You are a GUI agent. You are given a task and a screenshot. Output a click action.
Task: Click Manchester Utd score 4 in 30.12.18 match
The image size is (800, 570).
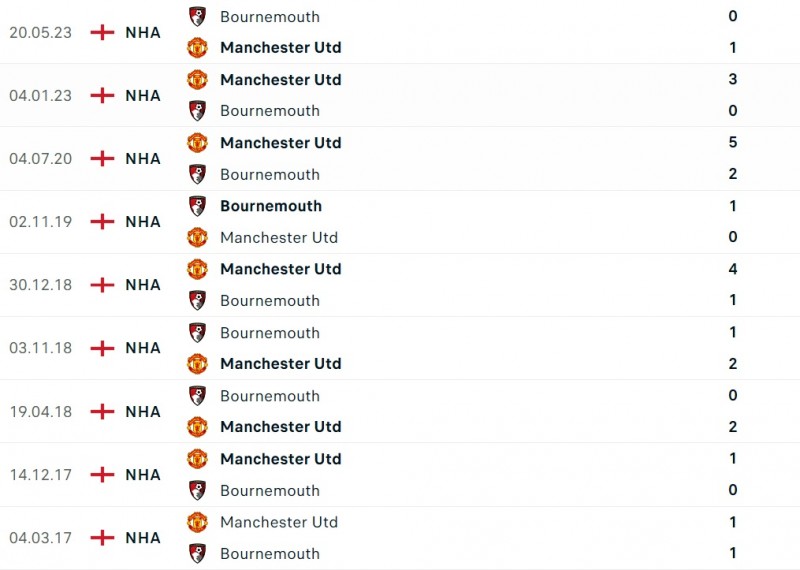[x=733, y=269]
